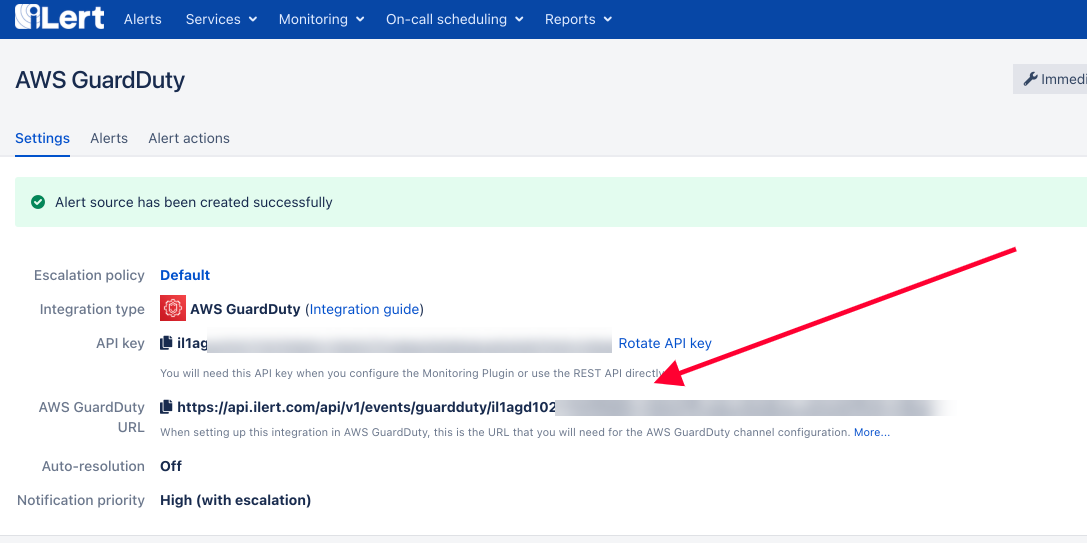Viewport: 1087px width, 543px height.
Task: Click the wrench icon on Immediate button
Action: (x=1030, y=79)
